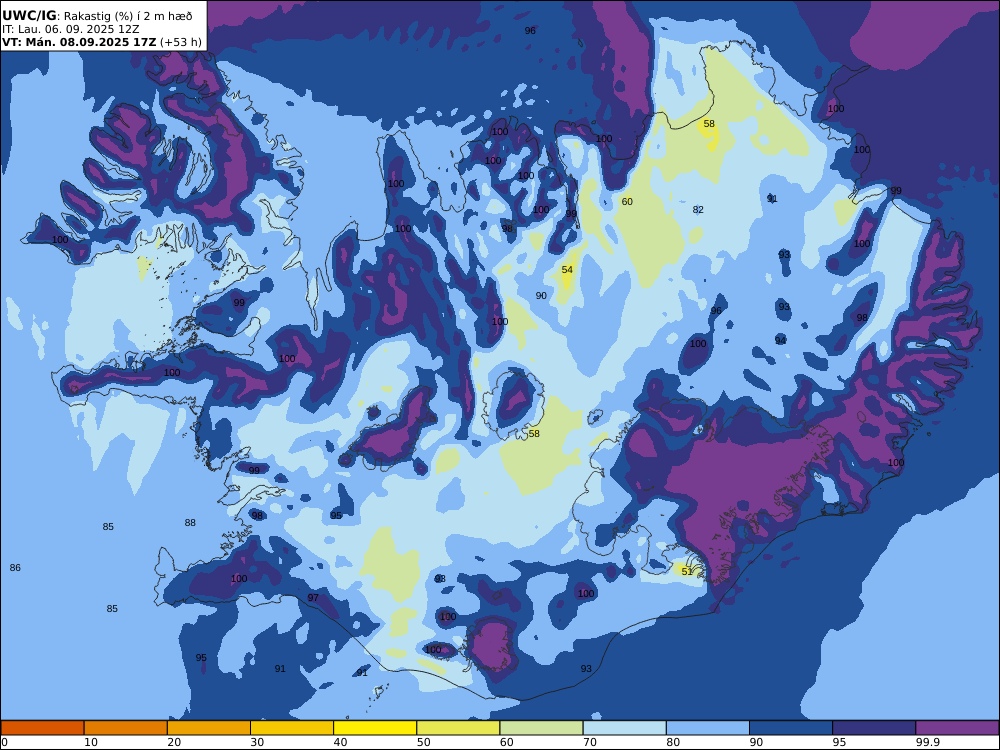Image resolution: width=1000 pixels, height=750 pixels.
Task: Click the 54 humidity value on the map
Action: [567, 270]
